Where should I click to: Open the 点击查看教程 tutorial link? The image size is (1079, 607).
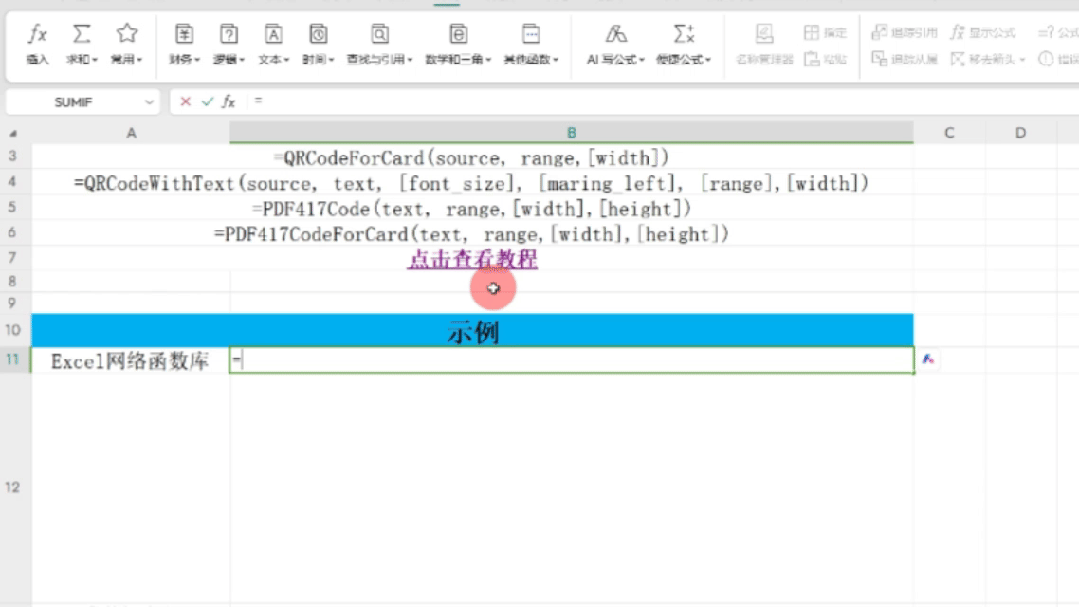(473, 259)
